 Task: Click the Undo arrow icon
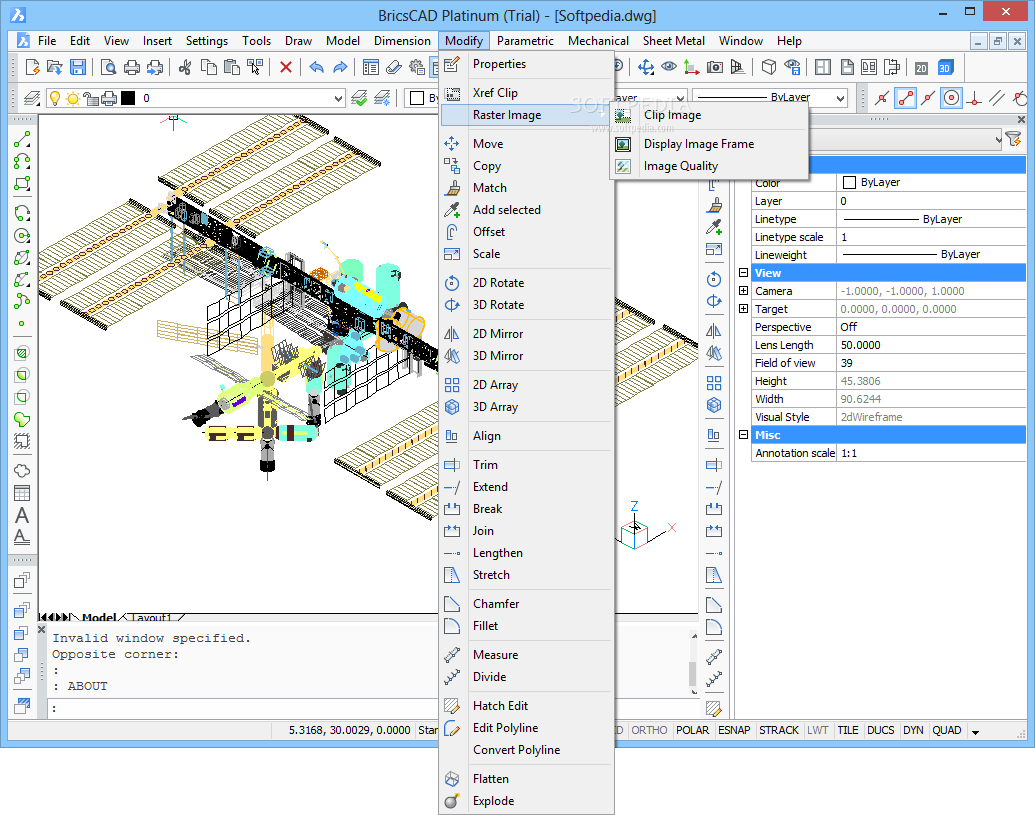pos(317,67)
